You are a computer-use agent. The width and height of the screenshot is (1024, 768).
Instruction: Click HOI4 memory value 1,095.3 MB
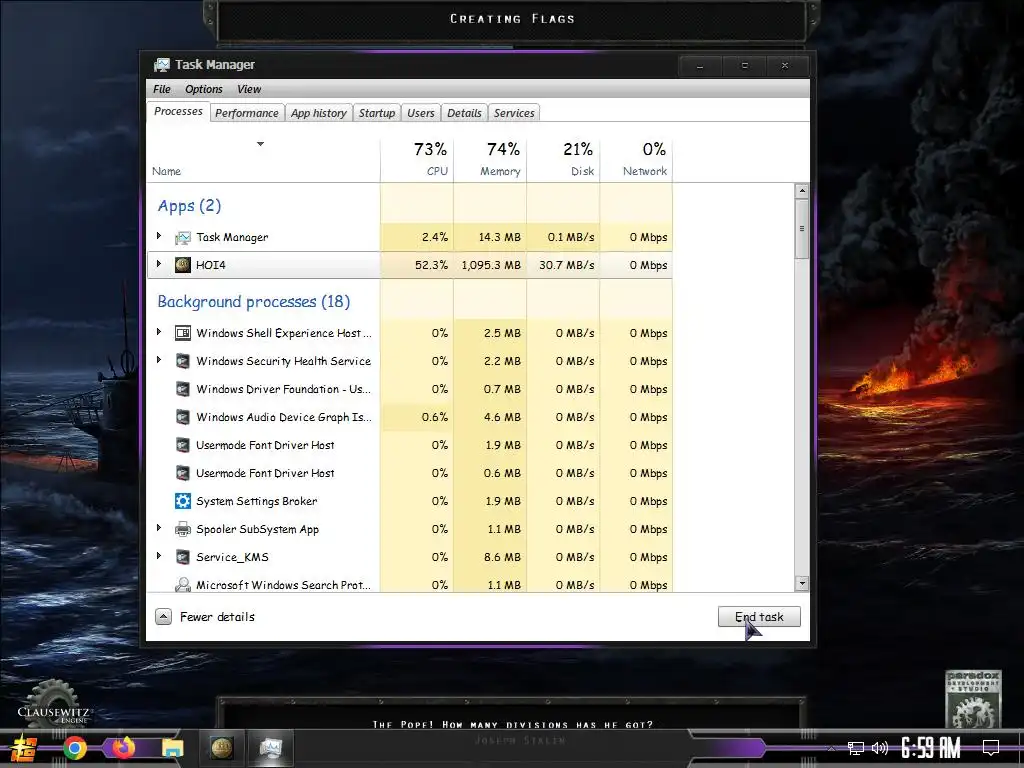(x=491, y=265)
